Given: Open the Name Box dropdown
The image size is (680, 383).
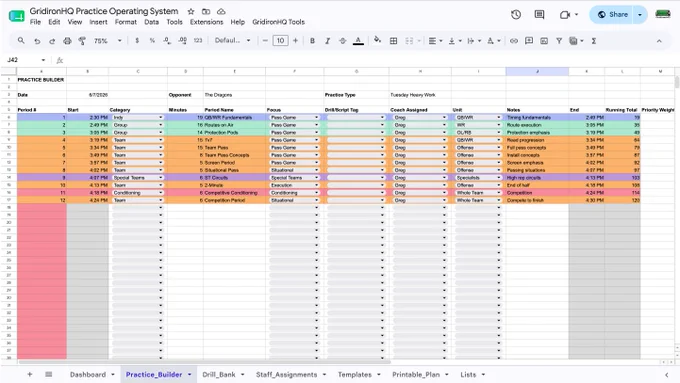Looking at the screenshot, I should [x=43, y=60].
